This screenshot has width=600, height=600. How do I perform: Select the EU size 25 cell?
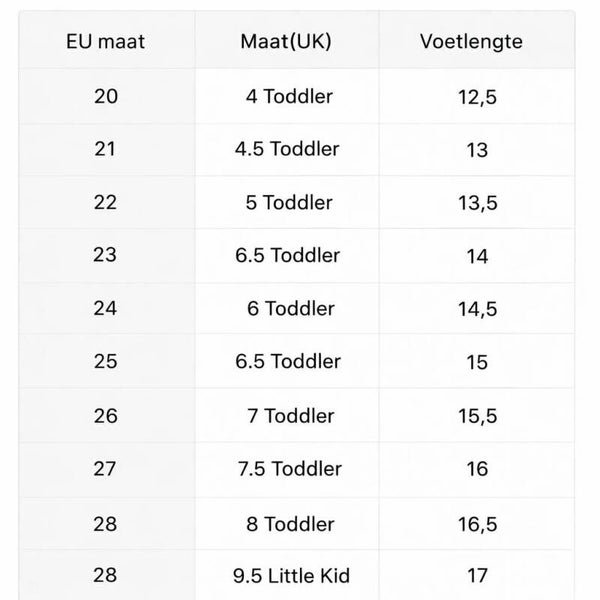click(105, 362)
